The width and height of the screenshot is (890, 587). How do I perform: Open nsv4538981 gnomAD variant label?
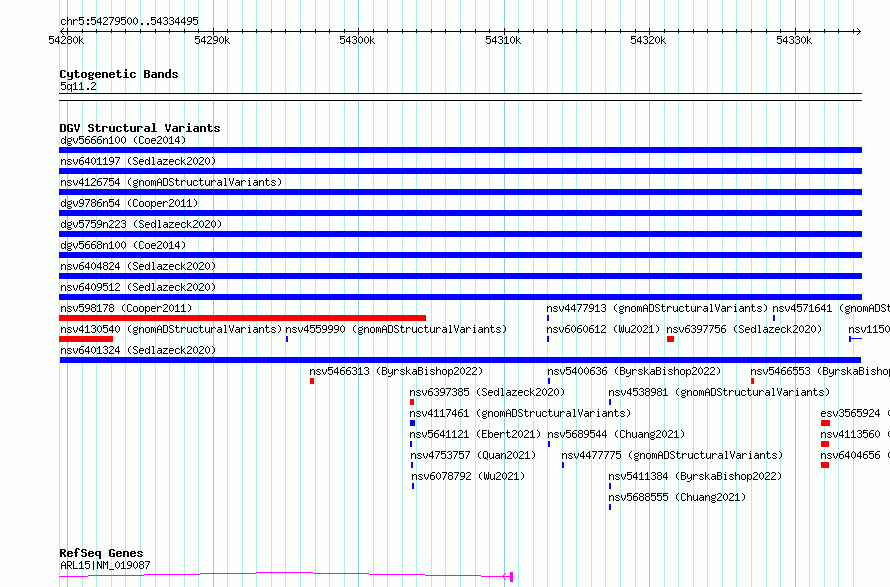coord(719,392)
